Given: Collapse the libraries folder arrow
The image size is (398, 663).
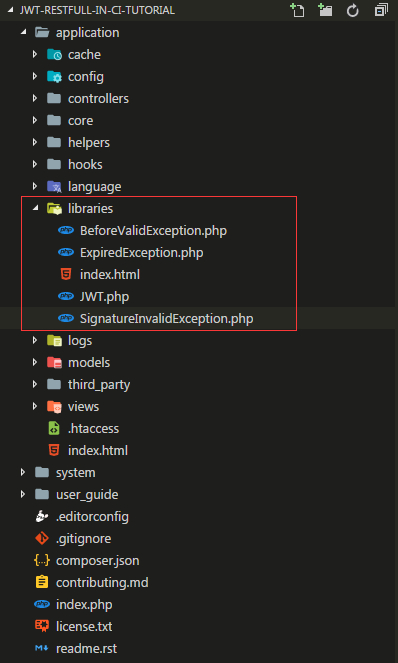Looking at the screenshot, I should click(36, 208).
